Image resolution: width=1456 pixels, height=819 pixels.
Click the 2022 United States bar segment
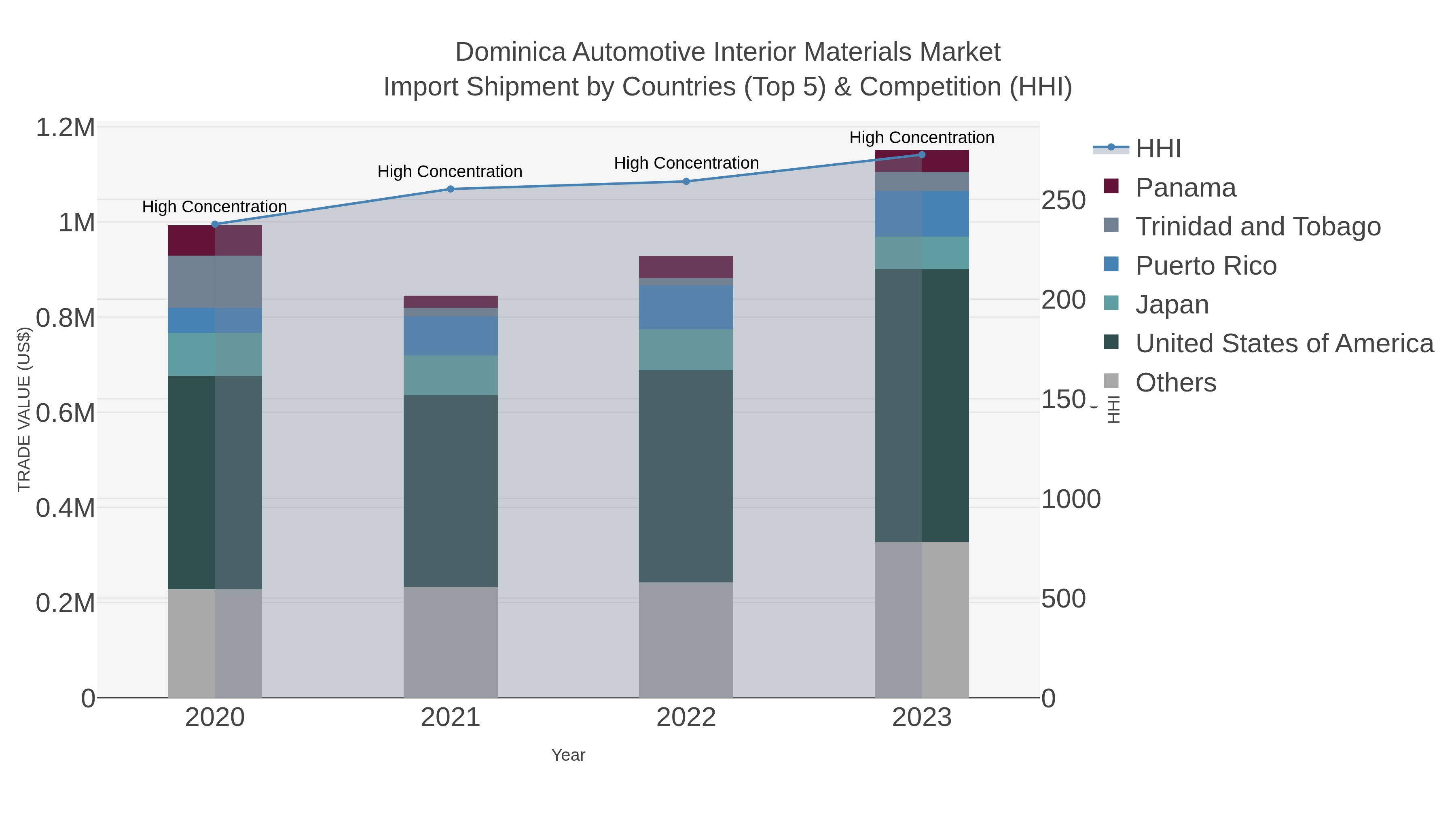(686, 476)
